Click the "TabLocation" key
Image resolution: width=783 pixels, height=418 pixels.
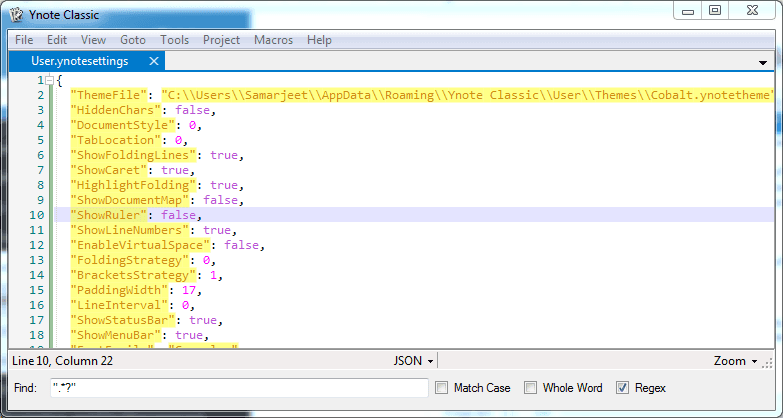(116, 140)
